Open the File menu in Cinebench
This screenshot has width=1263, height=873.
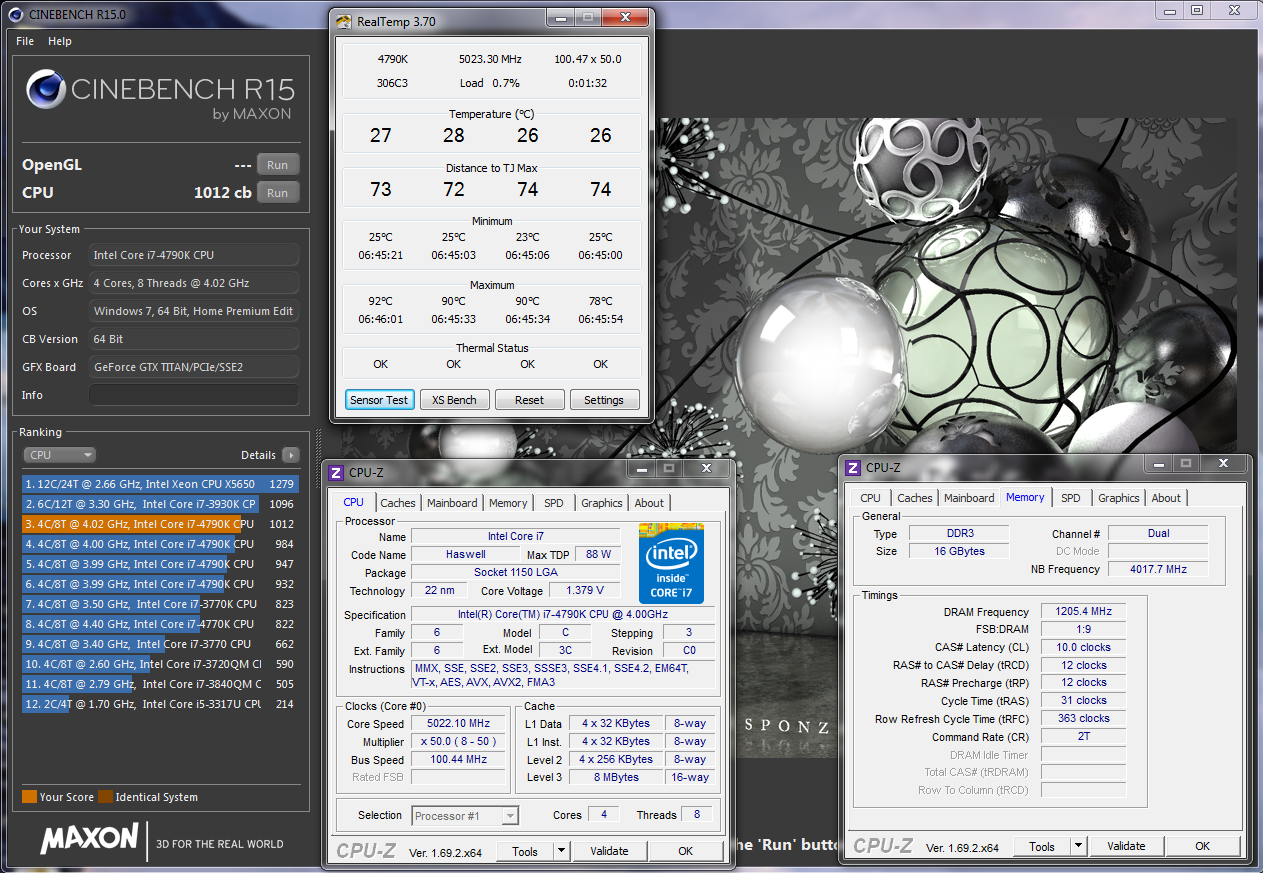click(25, 41)
